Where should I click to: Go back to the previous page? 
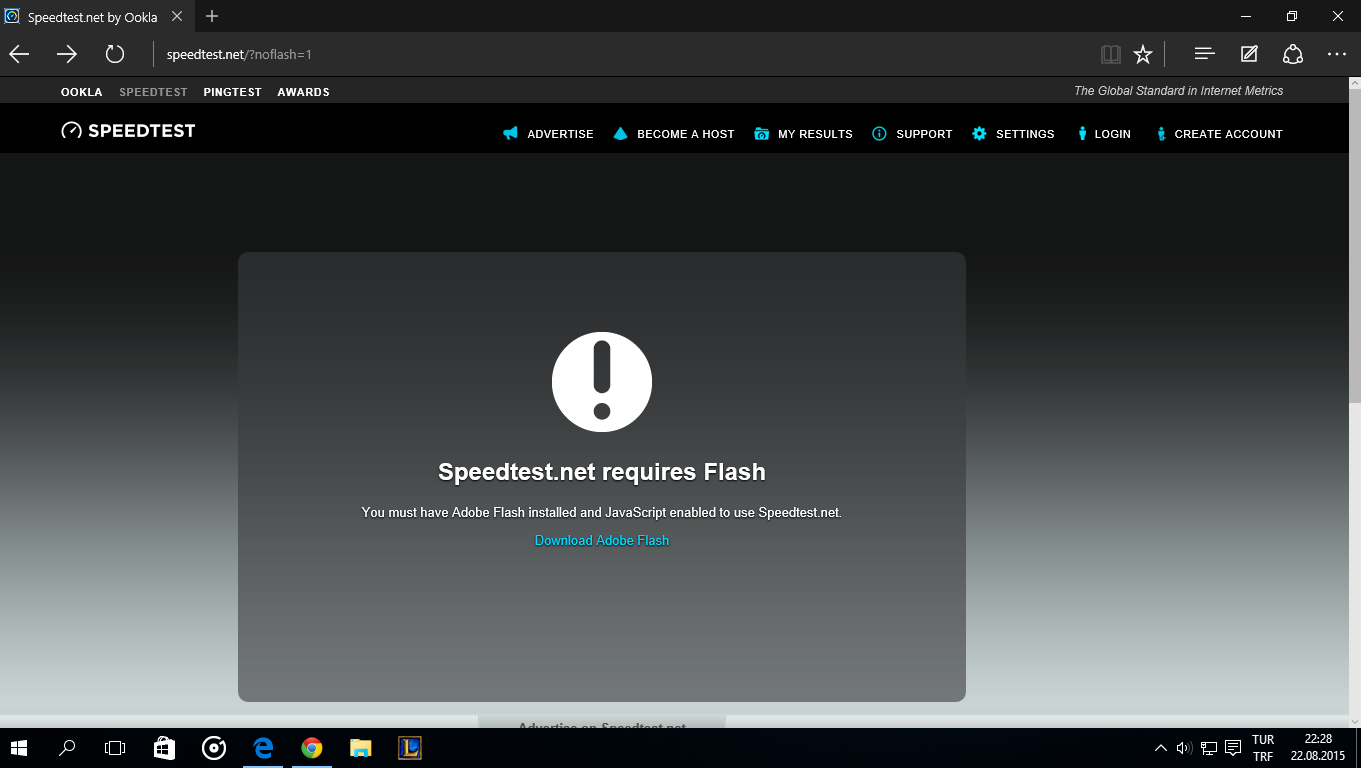tap(19, 54)
